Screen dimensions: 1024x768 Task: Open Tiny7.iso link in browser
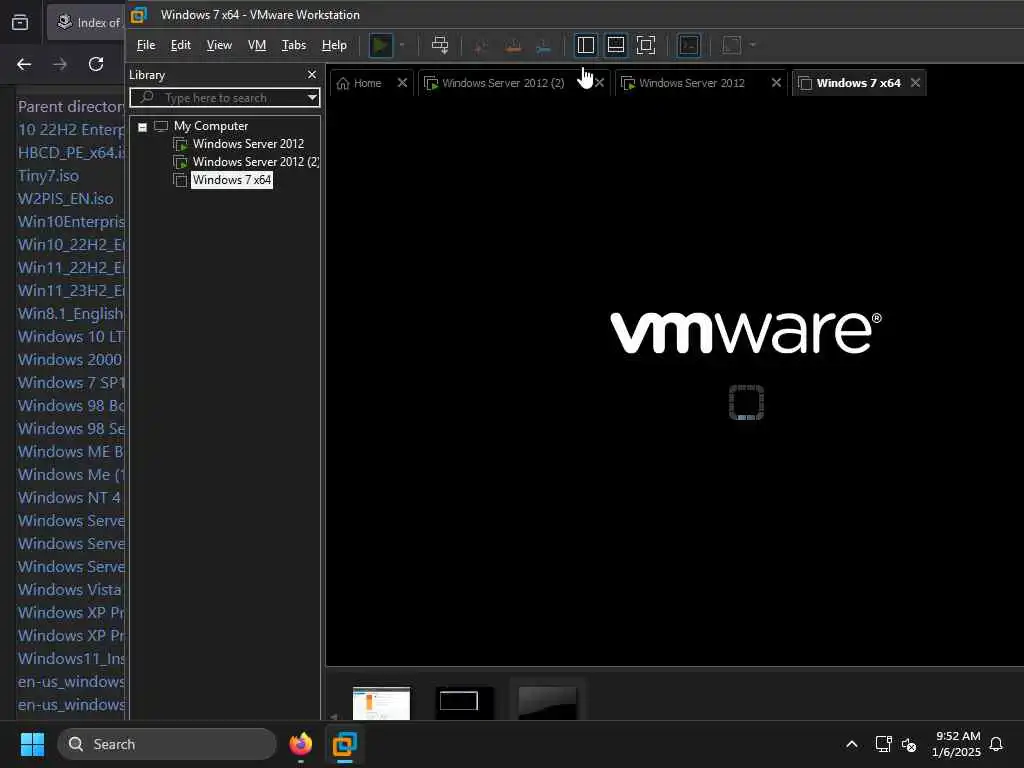(x=48, y=176)
